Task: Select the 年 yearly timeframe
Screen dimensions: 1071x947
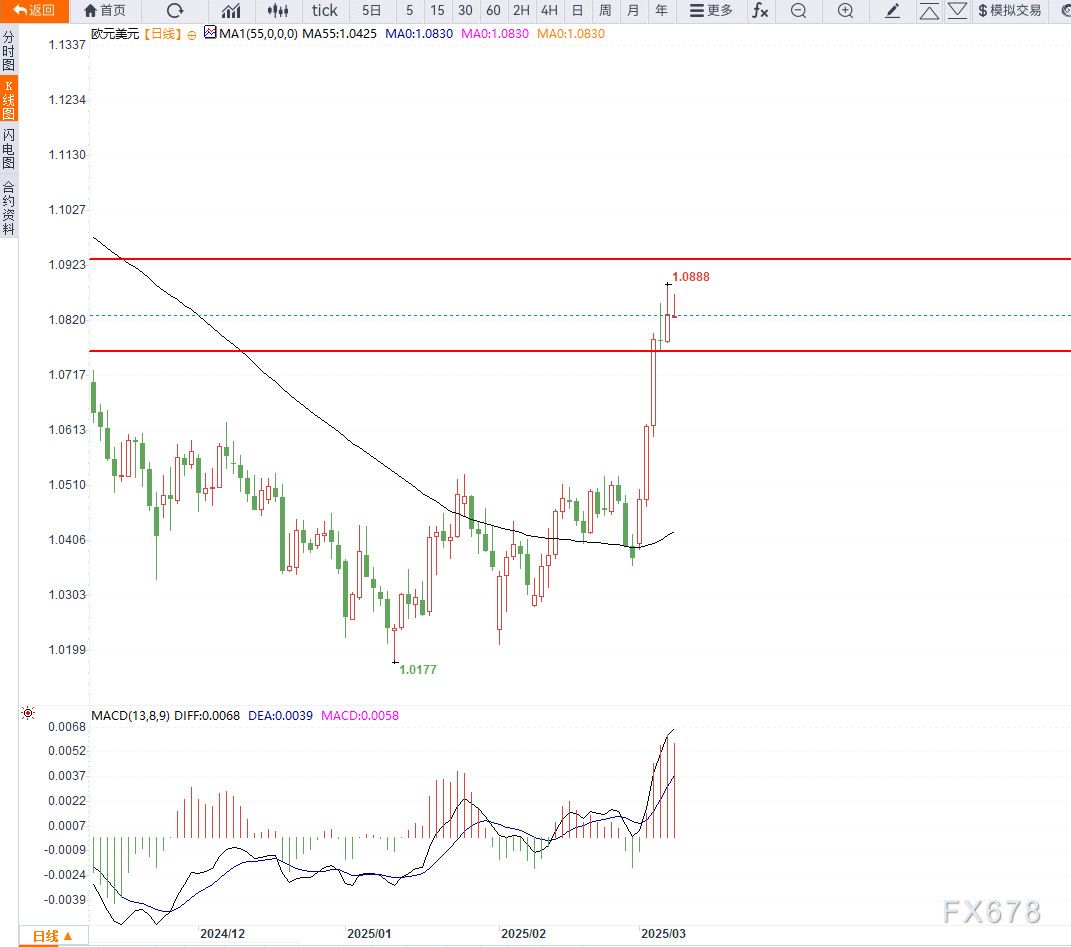Action: [661, 10]
